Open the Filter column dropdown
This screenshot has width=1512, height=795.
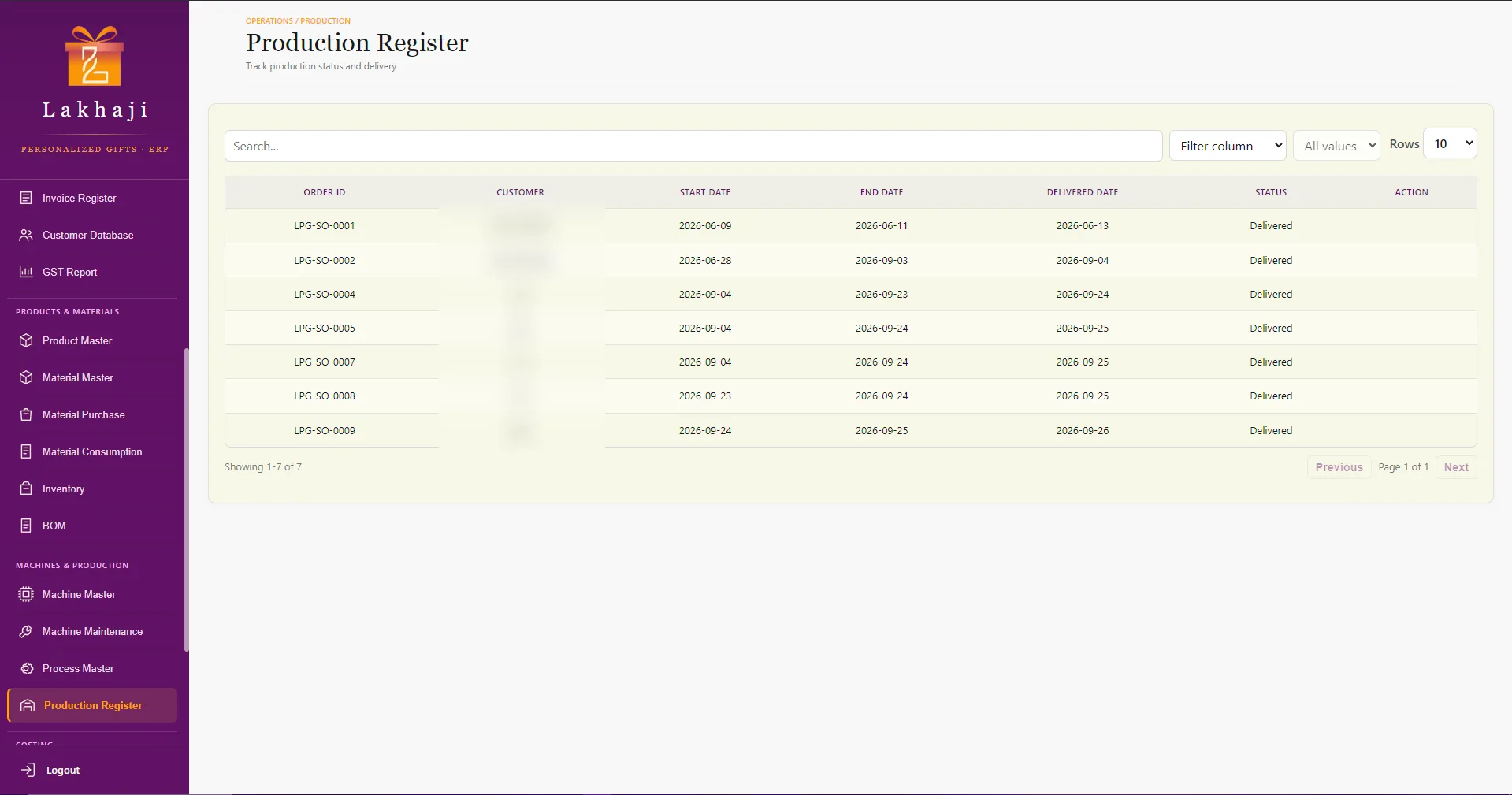point(1228,146)
